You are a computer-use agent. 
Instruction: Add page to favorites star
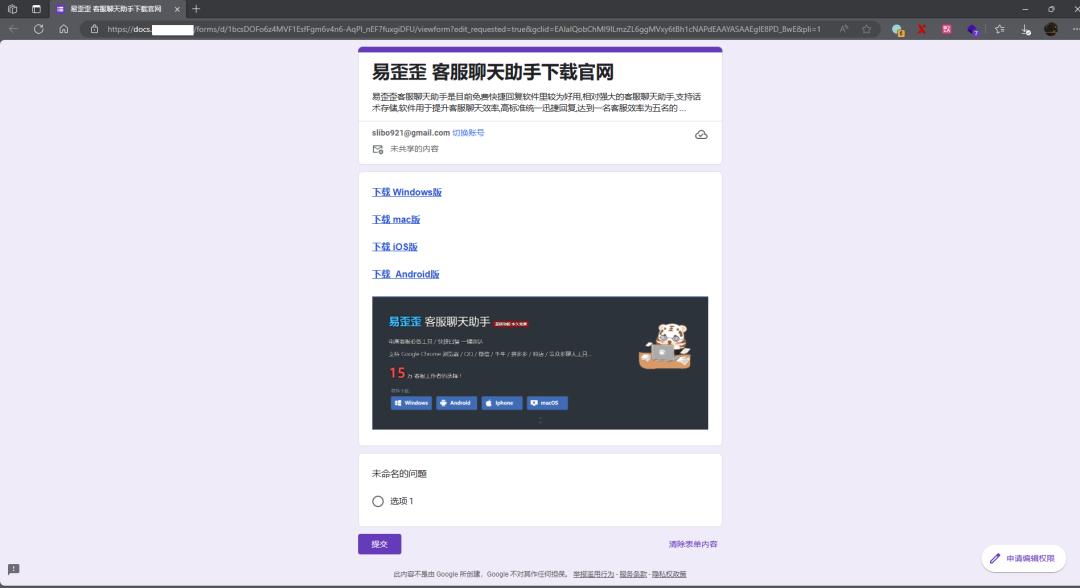click(866, 29)
